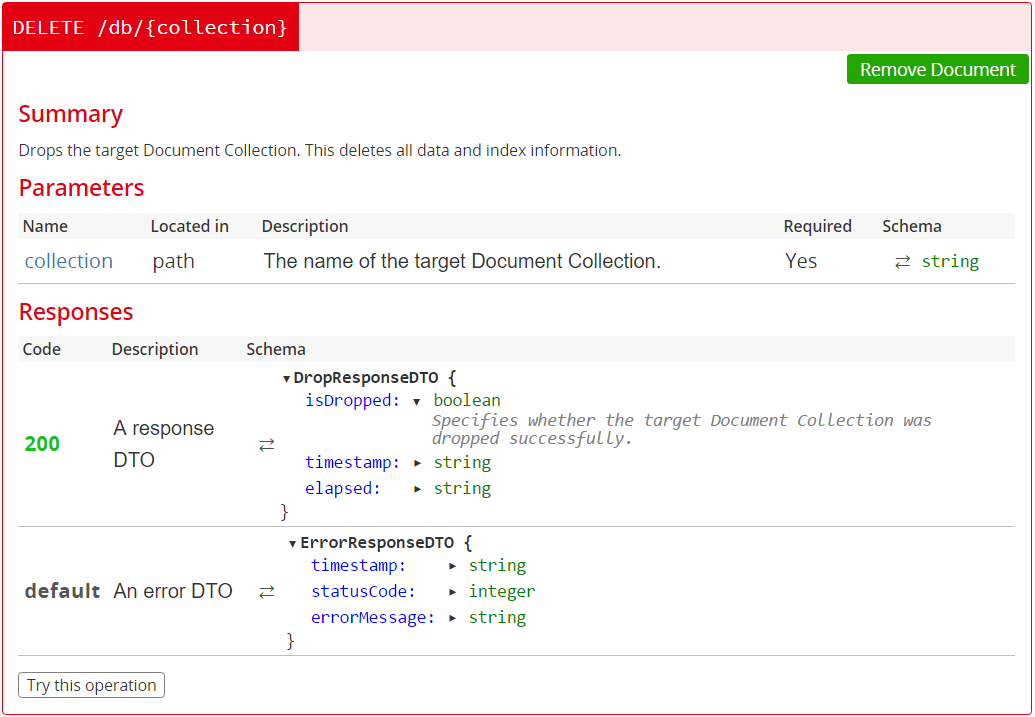Click the summary text about dropping the collection
The height and width of the screenshot is (717, 1035).
pyautogui.click(x=319, y=151)
